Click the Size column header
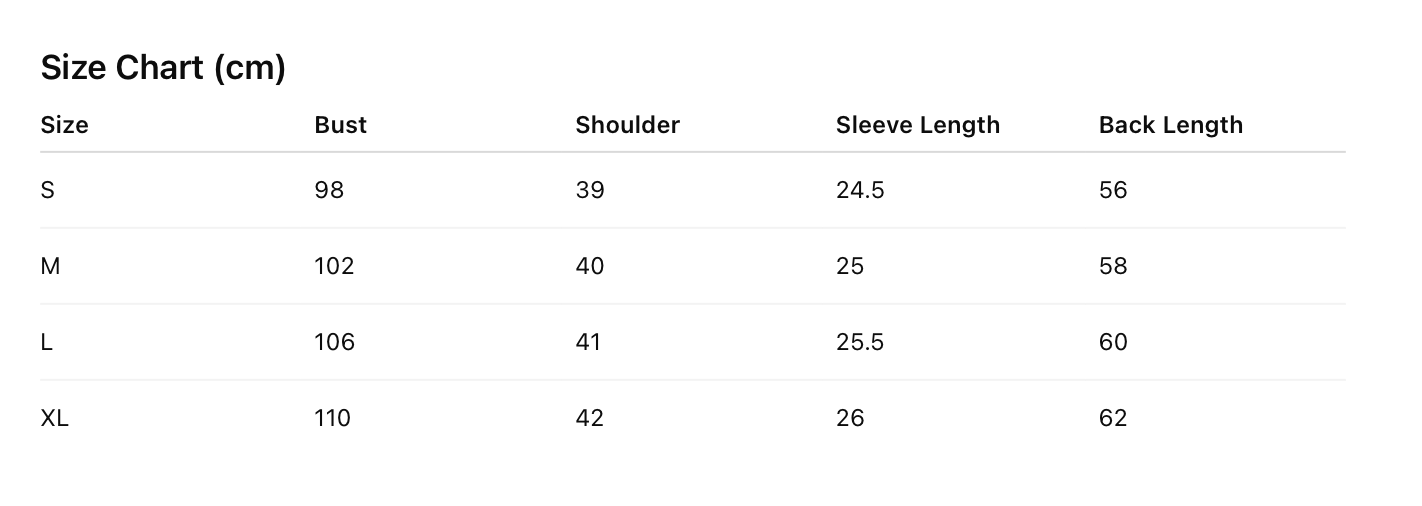The width and height of the screenshot is (1422, 506). (x=64, y=125)
